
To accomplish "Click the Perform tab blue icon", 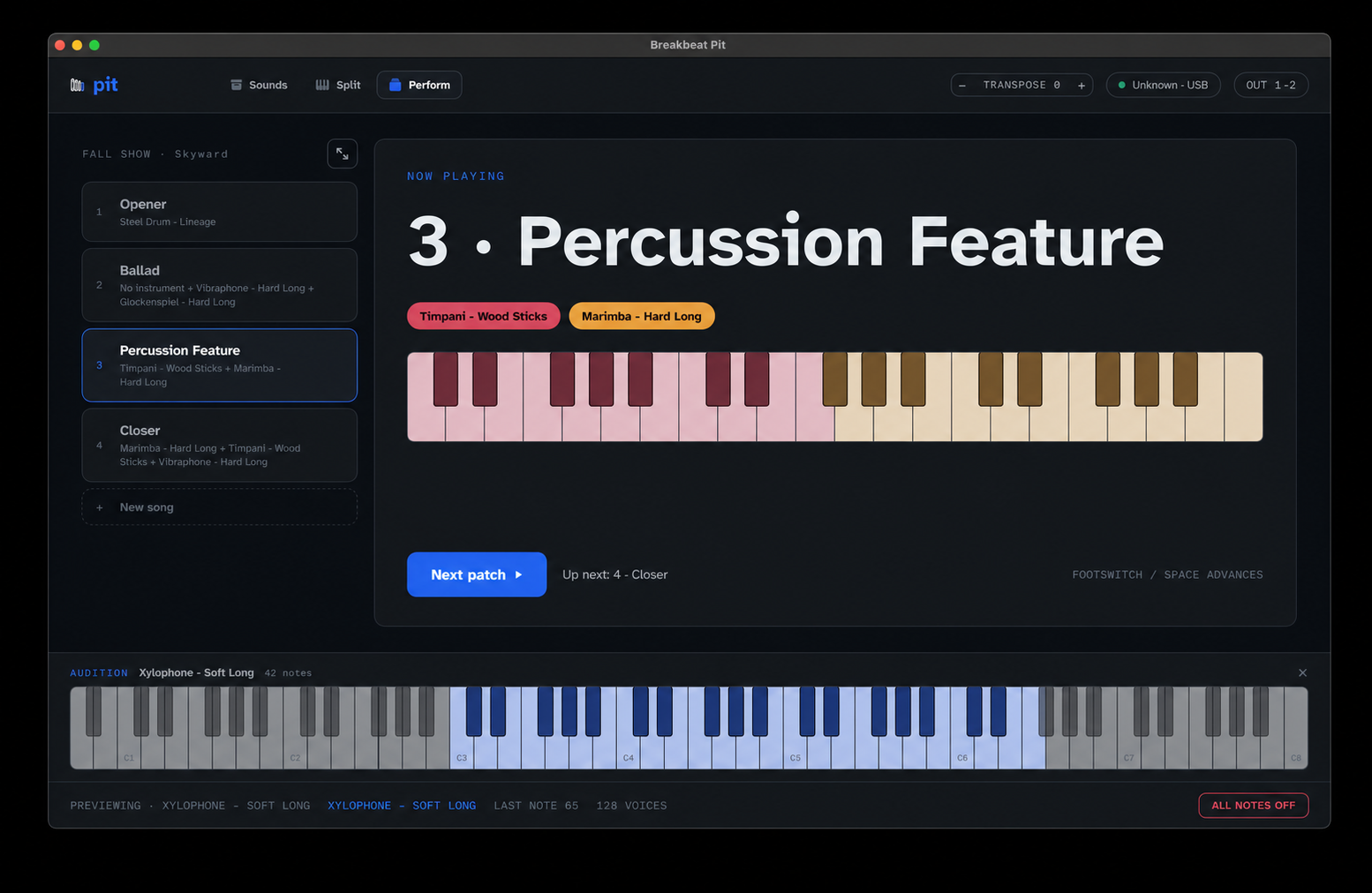I will (x=396, y=85).
